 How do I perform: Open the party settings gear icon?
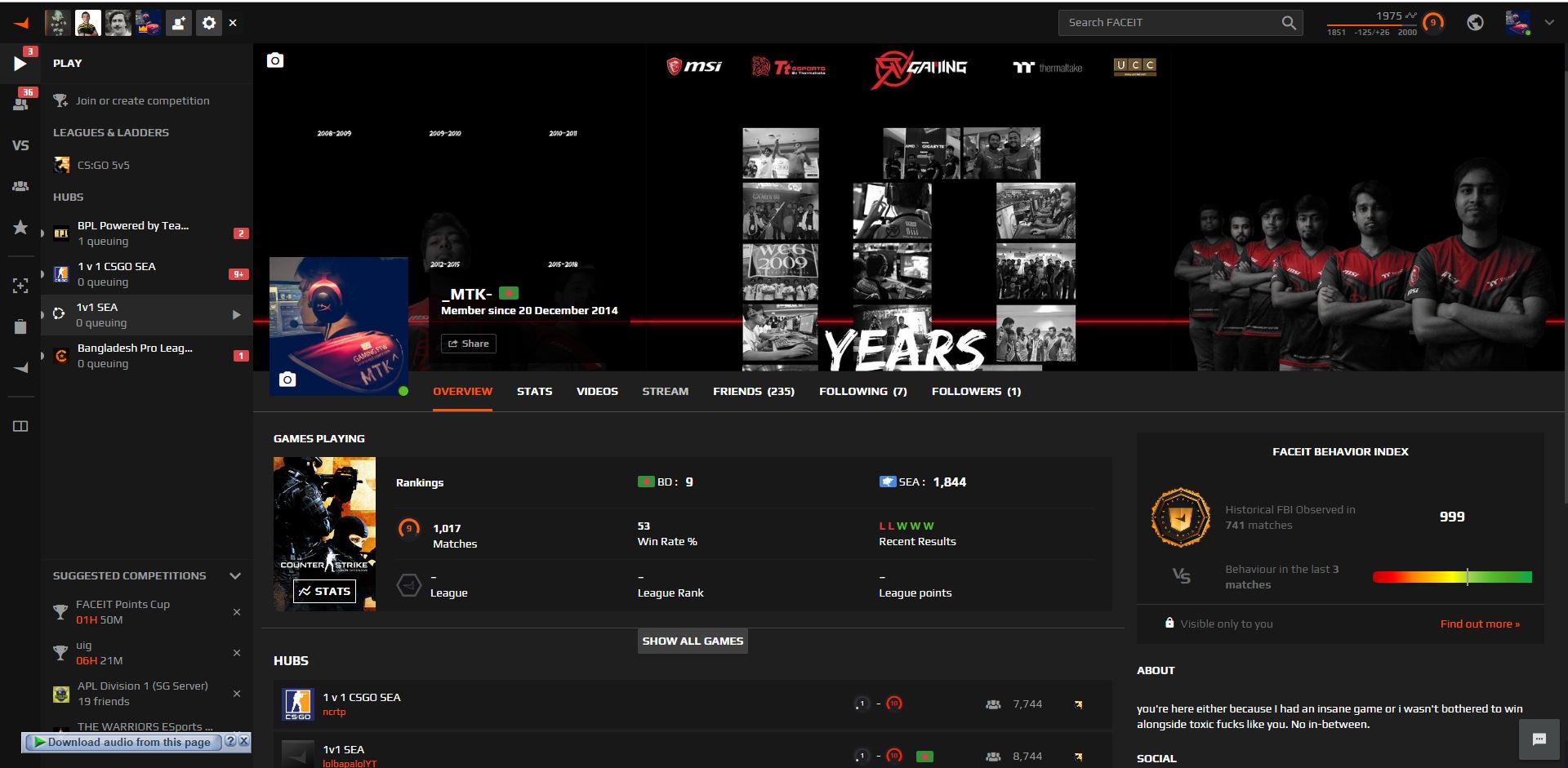[x=209, y=23]
